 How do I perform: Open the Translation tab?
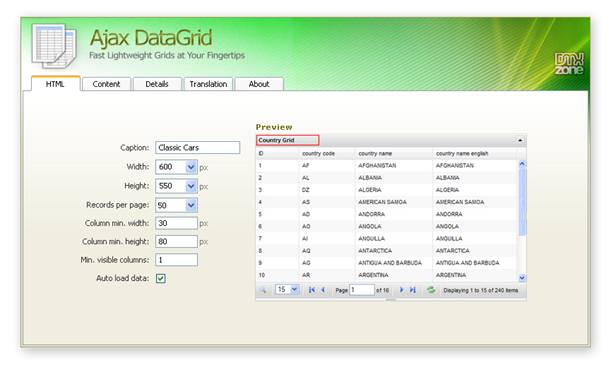208,84
